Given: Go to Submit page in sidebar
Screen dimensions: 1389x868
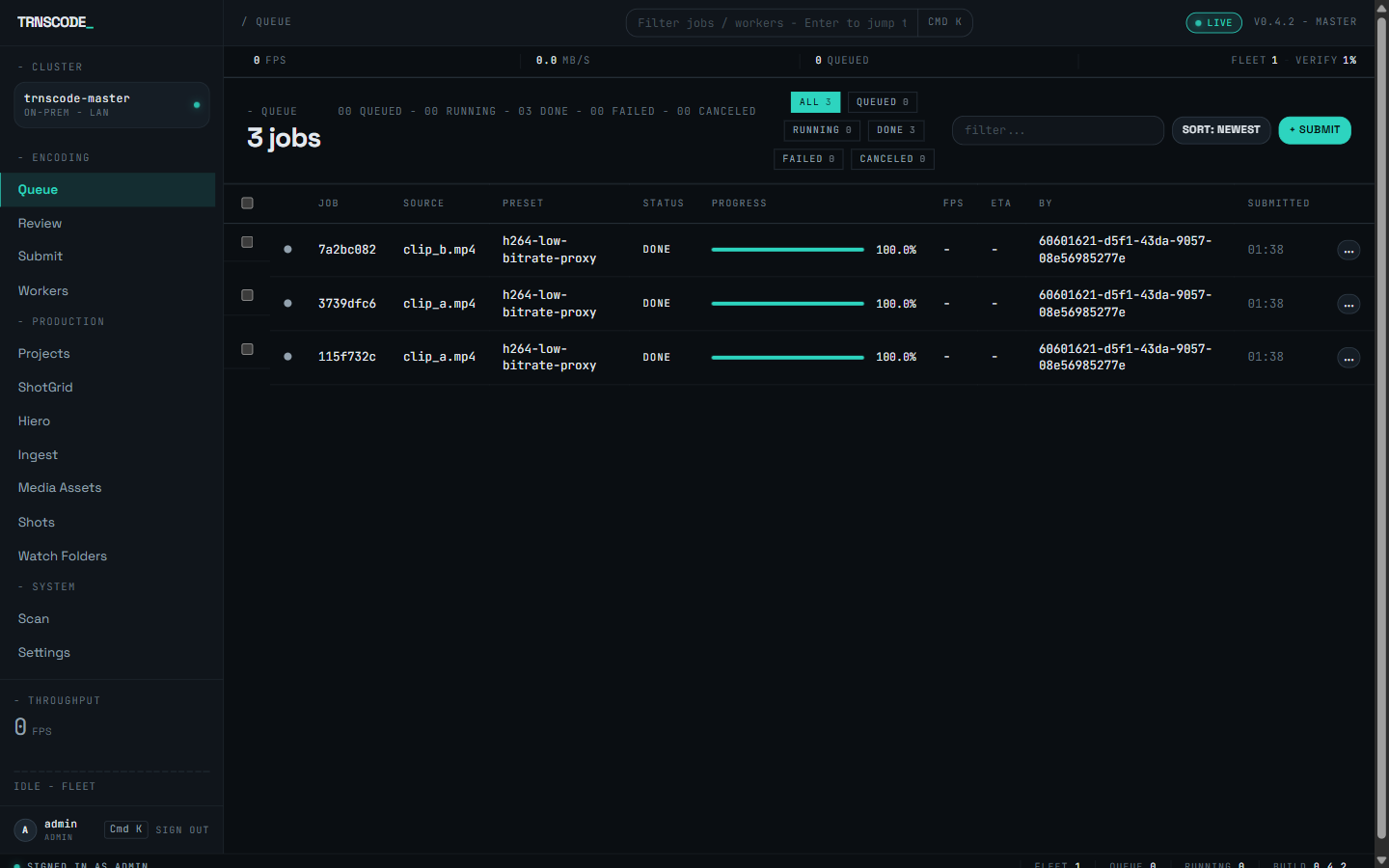Looking at the screenshot, I should click(x=108, y=257).
